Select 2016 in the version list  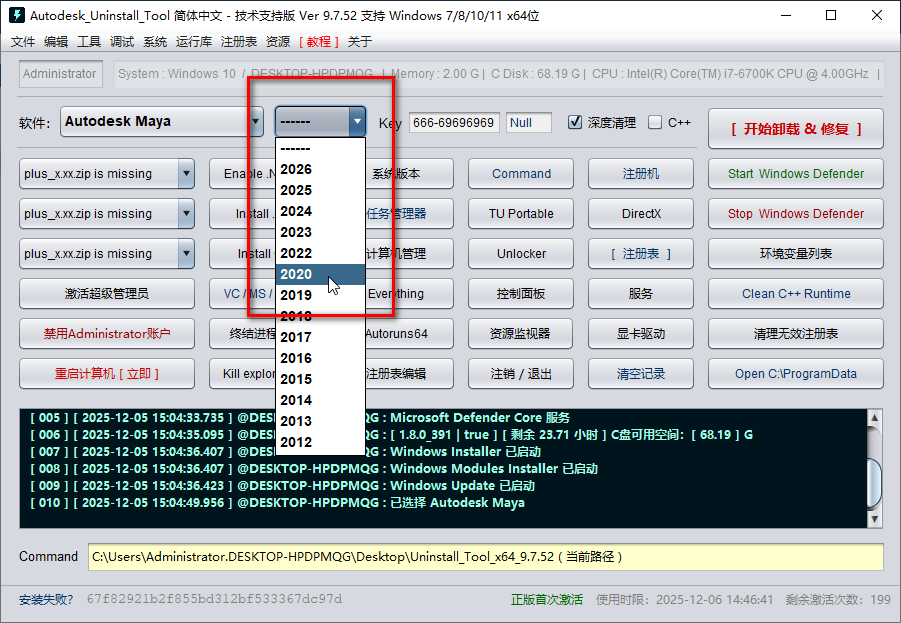[x=320, y=358]
